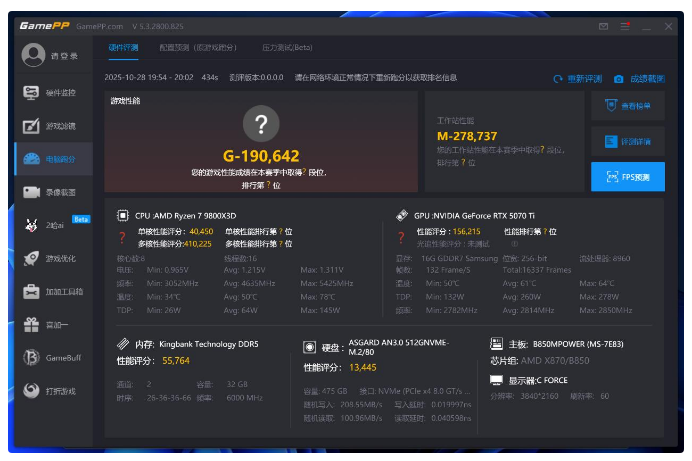Open the video recording camera icon
Screen dimensions: 692x461
coord(31,192)
